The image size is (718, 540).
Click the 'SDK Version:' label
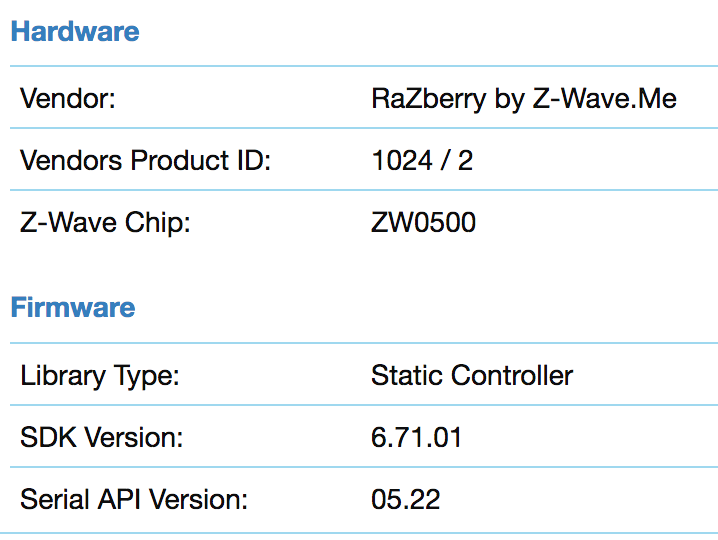point(102,437)
